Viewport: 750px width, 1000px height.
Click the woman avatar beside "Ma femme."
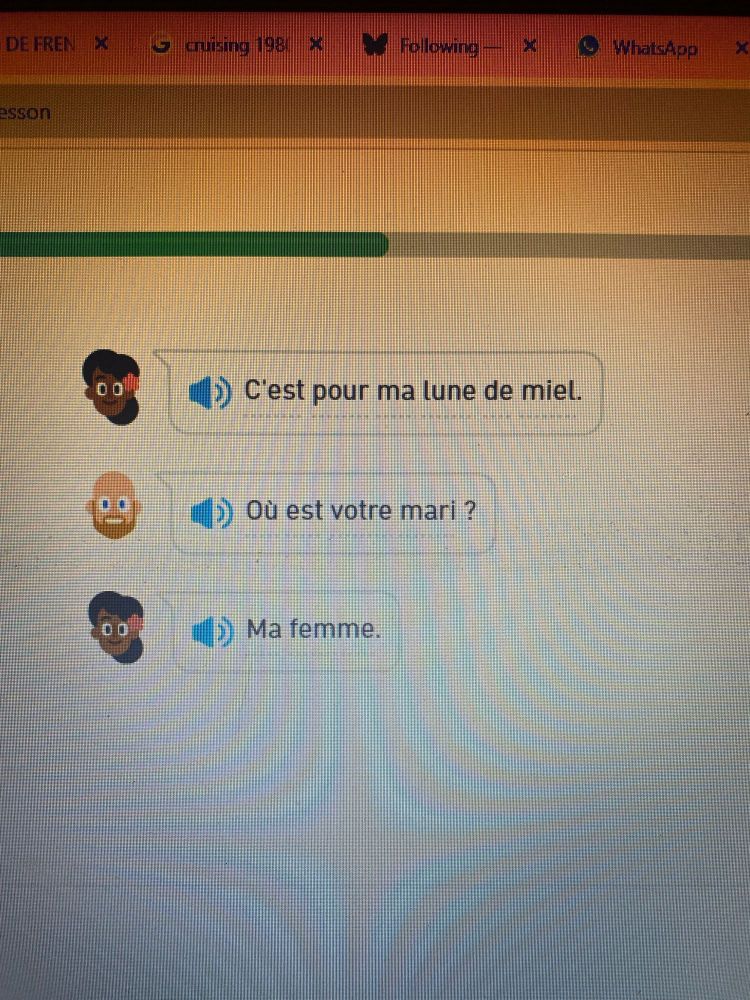coord(116,626)
